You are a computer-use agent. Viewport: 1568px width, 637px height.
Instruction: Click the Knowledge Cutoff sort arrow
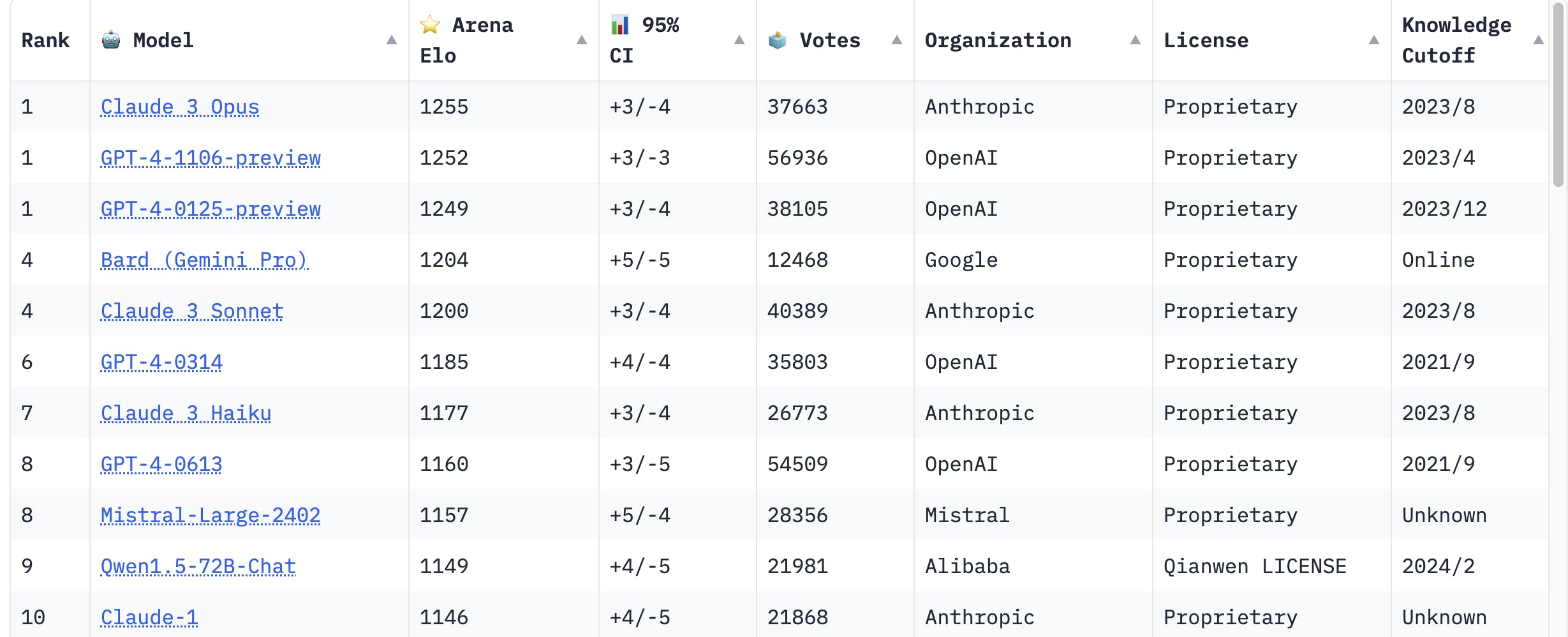(x=1538, y=40)
